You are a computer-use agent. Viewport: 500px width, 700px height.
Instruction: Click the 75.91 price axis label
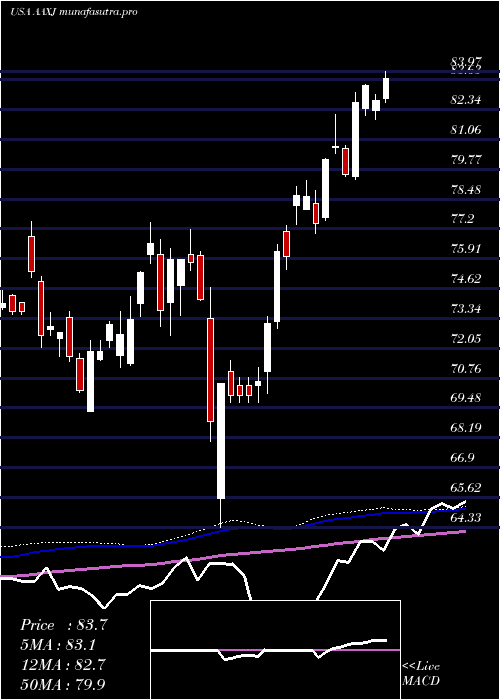pyautogui.click(x=466, y=249)
